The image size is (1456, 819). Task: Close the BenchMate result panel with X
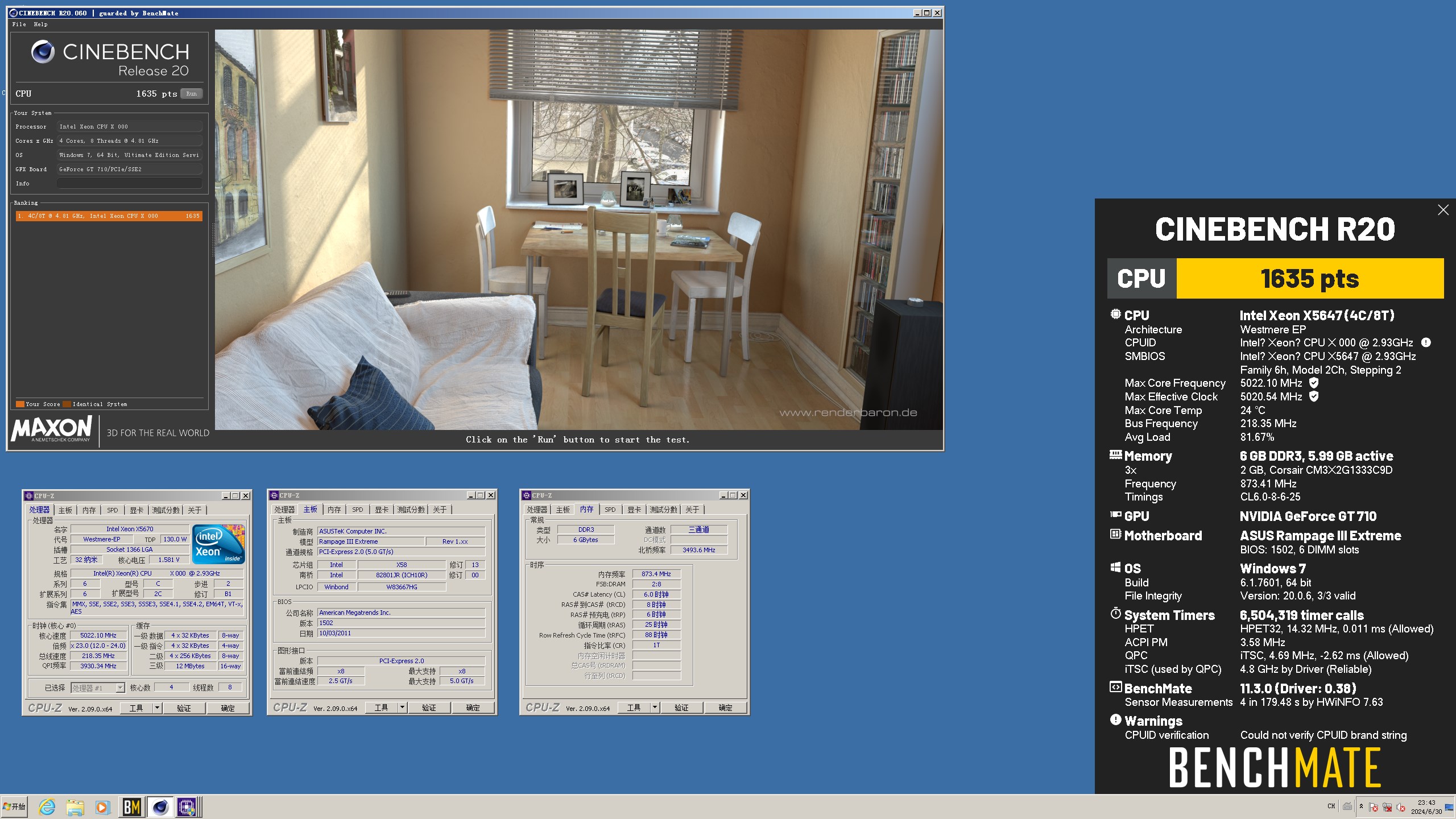pyautogui.click(x=1443, y=210)
